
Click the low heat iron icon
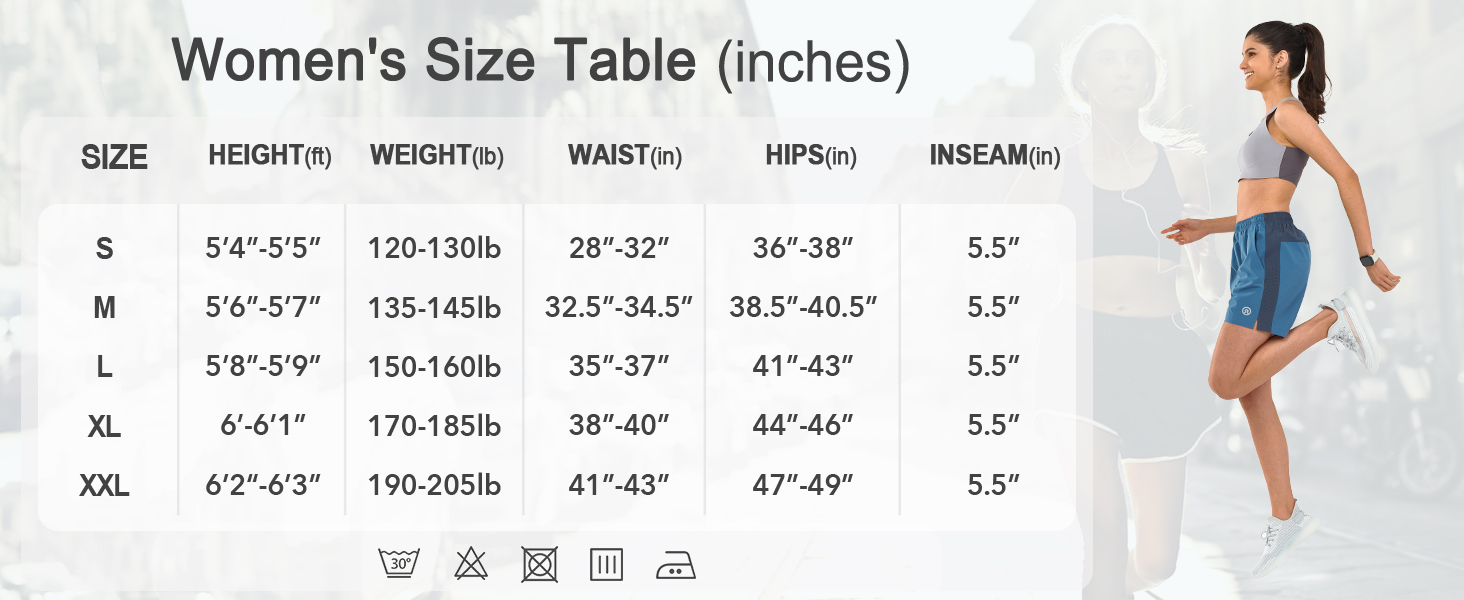tap(675, 566)
